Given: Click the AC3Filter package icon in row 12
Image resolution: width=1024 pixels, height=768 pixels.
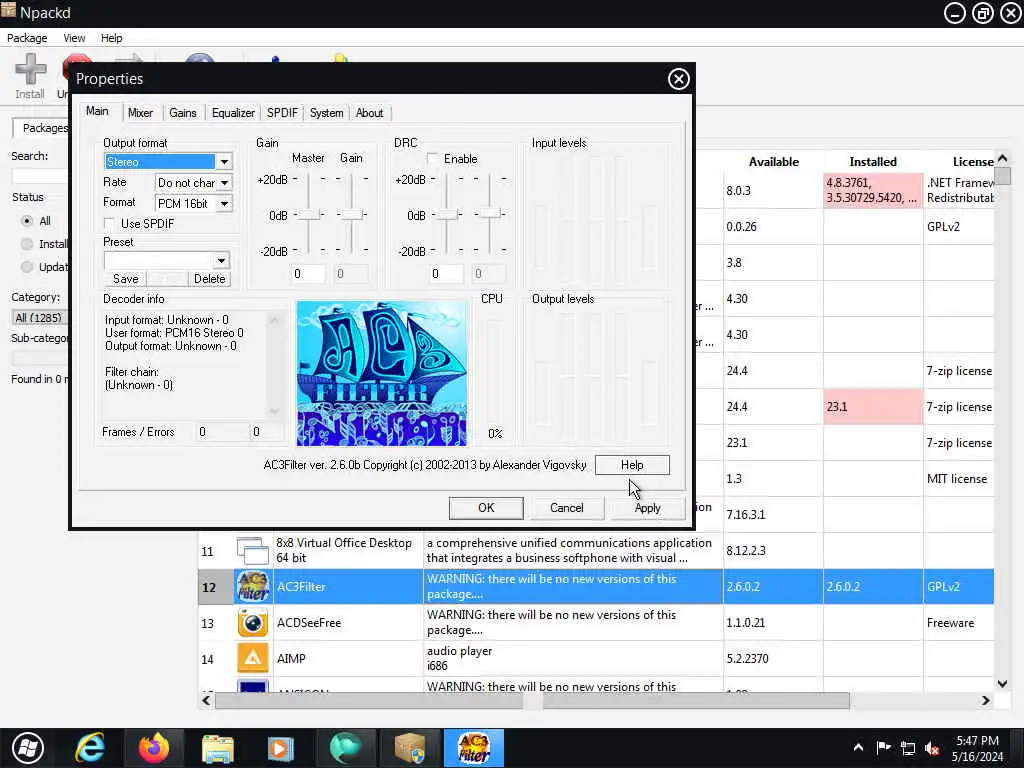Looking at the screenshot, I should [x=253, y=586].
